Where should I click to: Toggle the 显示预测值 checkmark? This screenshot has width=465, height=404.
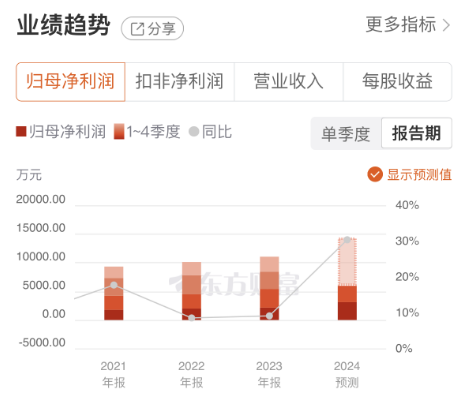375,174
